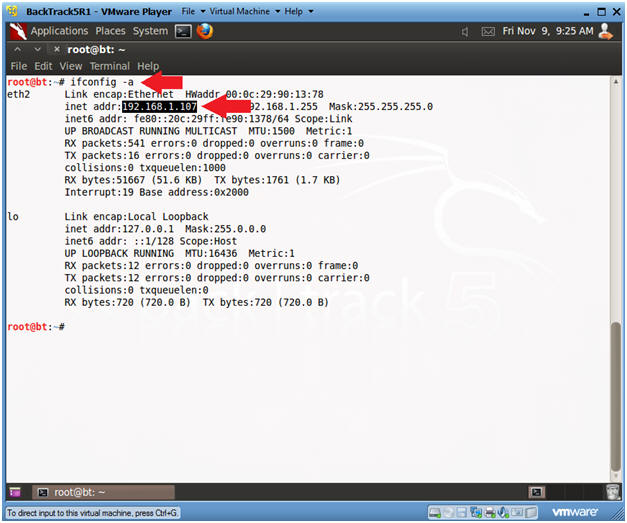This screenshot has width=627, height=523.
Task: Click the show desktop icon in the bottom panel
Action: coord(15,492)
